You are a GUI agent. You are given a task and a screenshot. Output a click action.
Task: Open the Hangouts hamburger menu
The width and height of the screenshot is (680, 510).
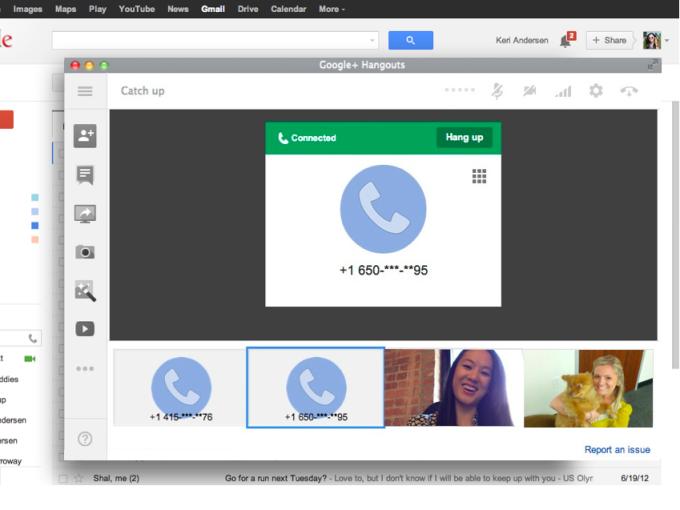point(85,91)
